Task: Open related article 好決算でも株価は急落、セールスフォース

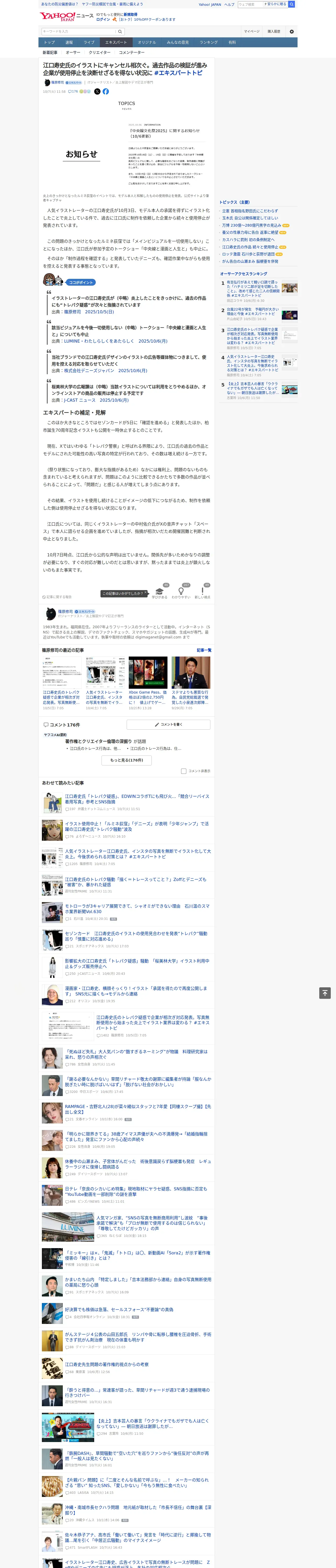Action: (x=119, y=1309)
